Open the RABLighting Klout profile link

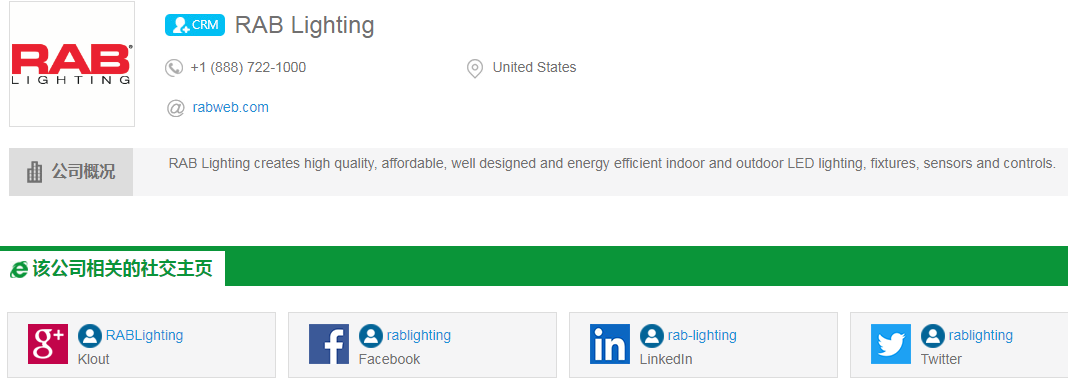pos(144,335)
